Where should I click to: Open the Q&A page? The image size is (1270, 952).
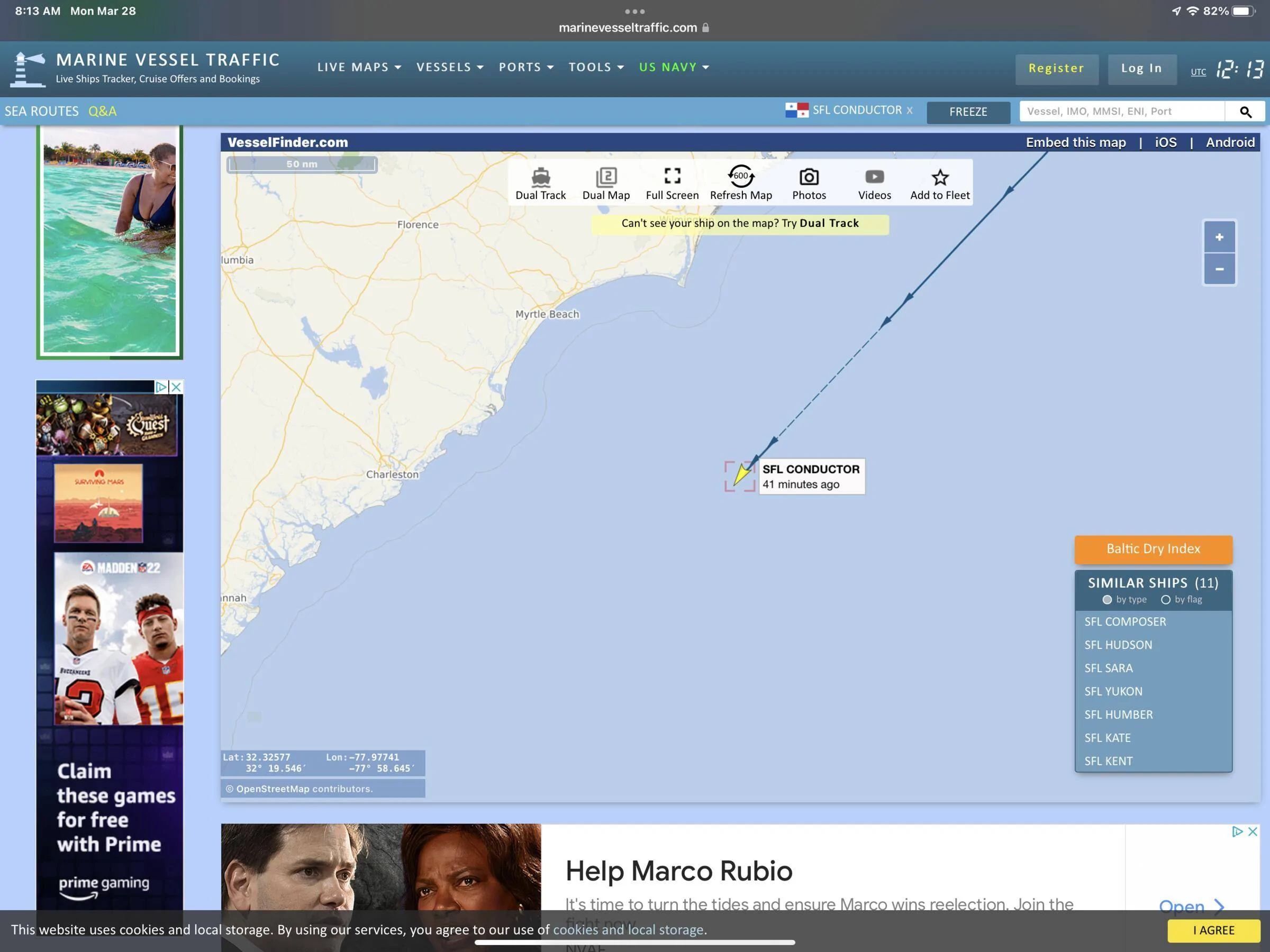click(x=103, y=111)
